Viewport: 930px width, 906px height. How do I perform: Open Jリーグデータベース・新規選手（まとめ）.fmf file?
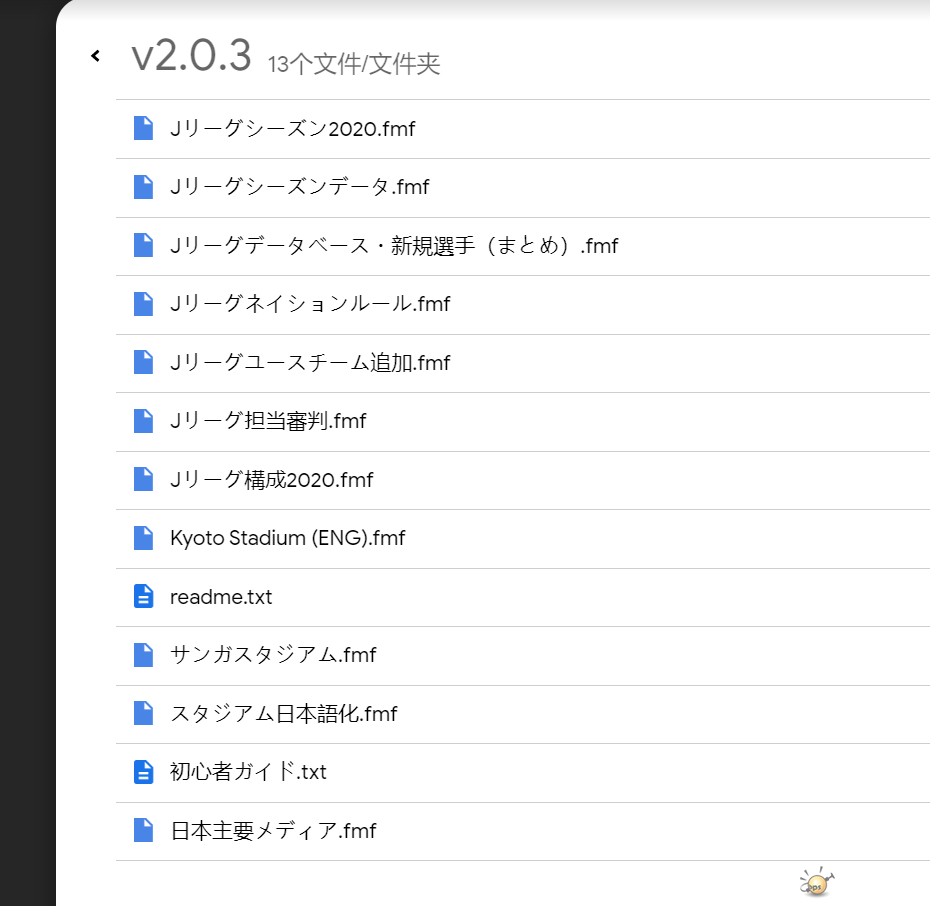tap(394, 245)
